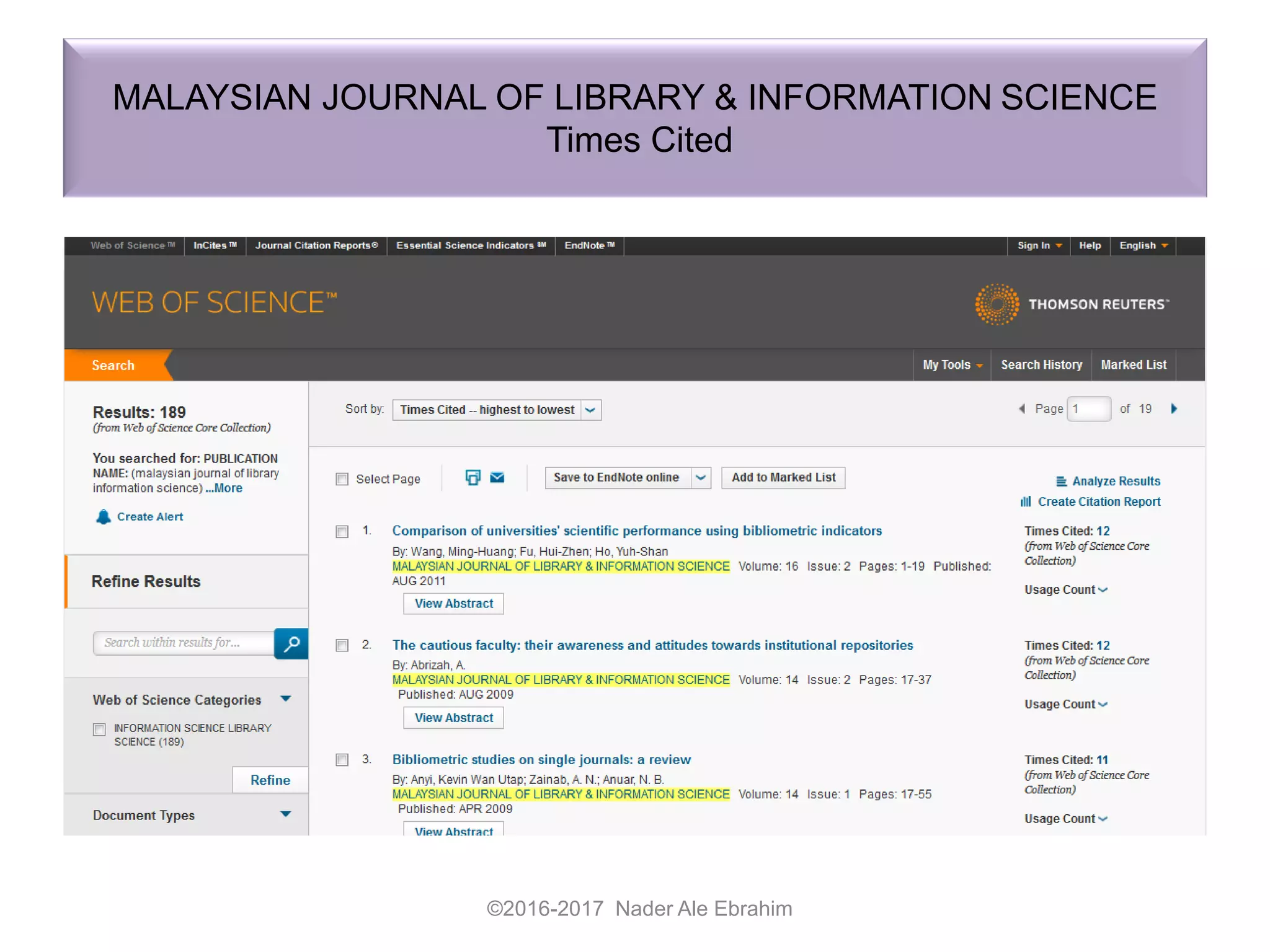Click Times Cited count 11 for result 3
The height and width of the screenshot is (952, 1270).
coord(1102,760)
